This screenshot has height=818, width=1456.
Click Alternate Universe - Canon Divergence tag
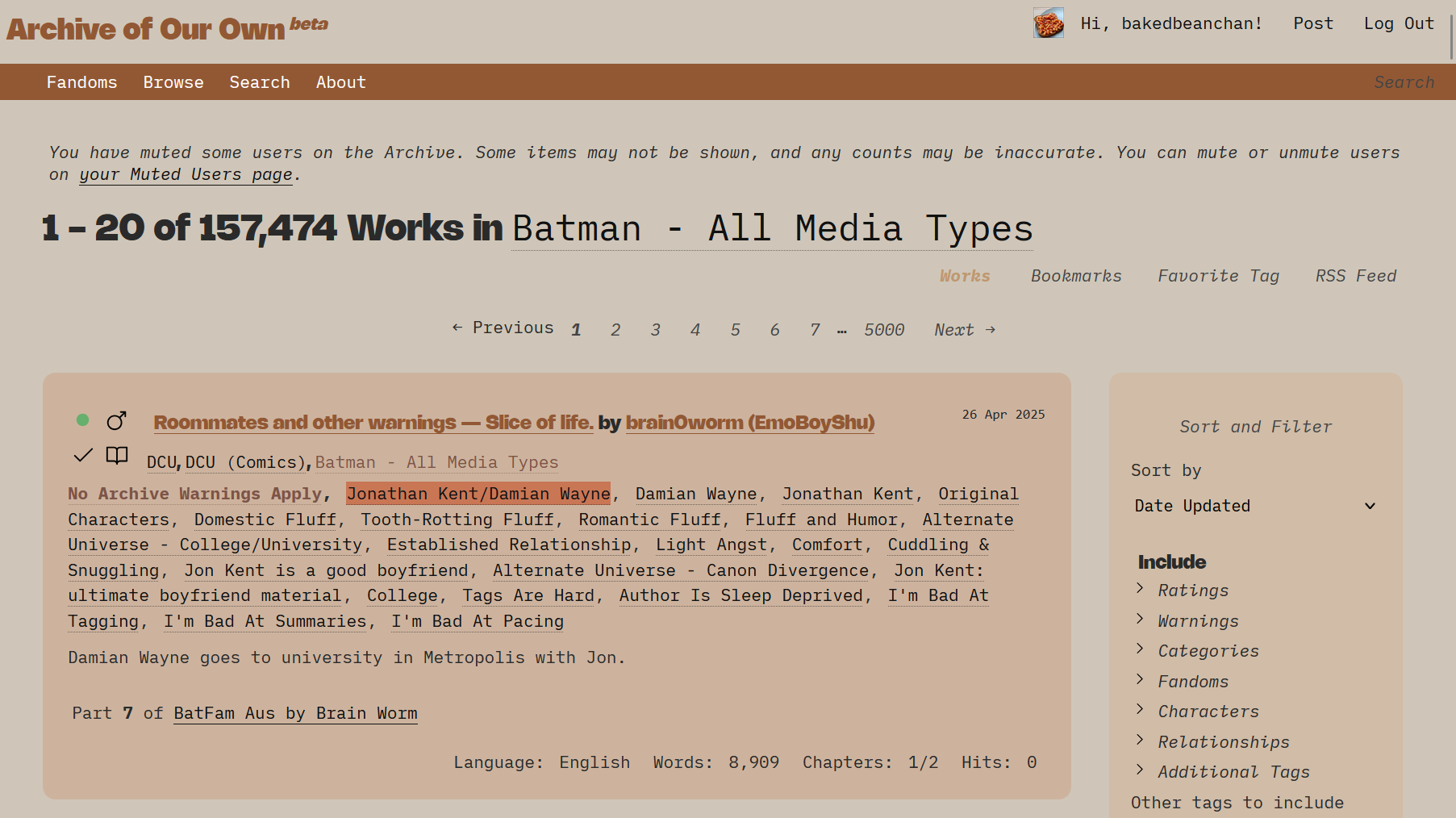(681, 570)
